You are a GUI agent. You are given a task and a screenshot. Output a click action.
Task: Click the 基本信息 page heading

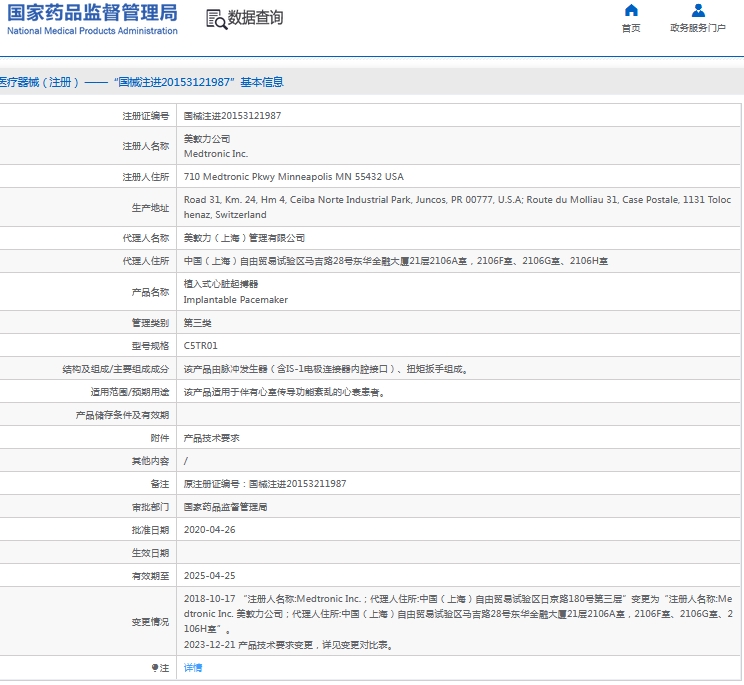[262, 82]
